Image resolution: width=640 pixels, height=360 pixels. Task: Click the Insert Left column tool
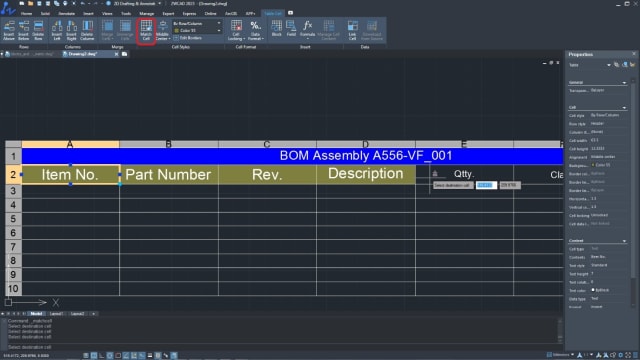[x=57, y=30]
